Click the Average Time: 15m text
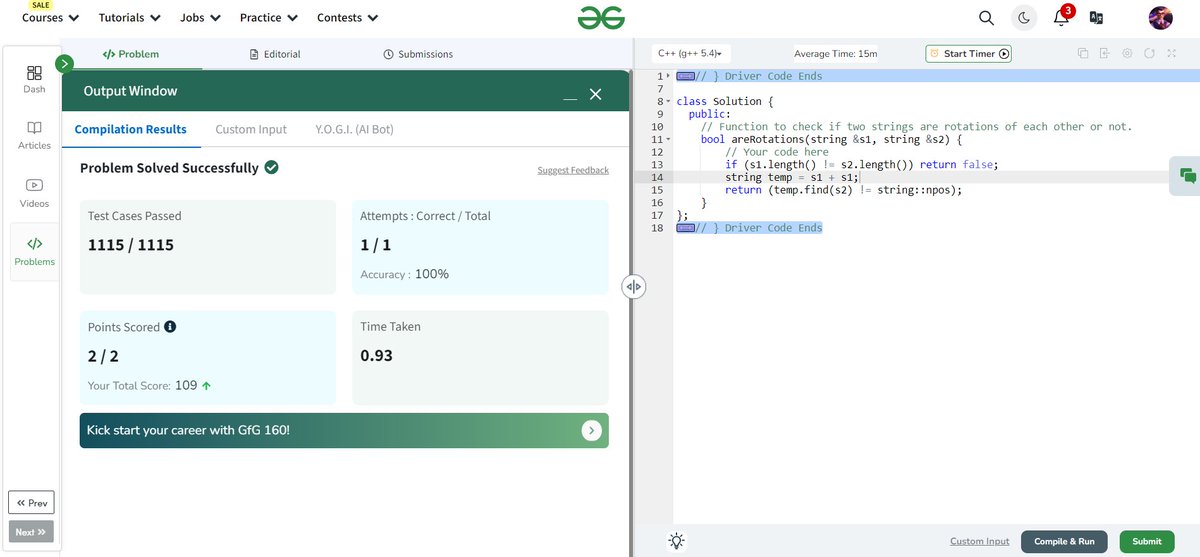Viewport: 1200px width, 557px height. coord(835,54)
